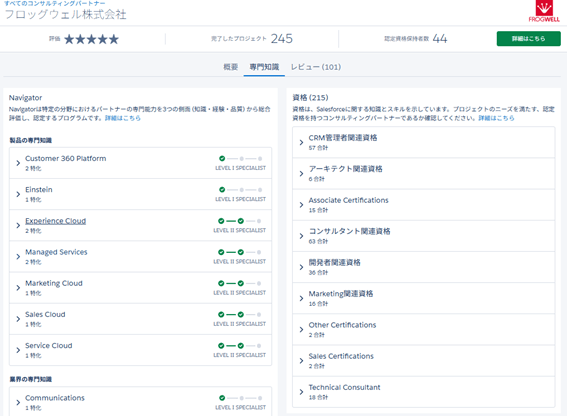Expand the CRM管理者関連資格 certification chevron
567x416 pixels.
tap(301, 143)
